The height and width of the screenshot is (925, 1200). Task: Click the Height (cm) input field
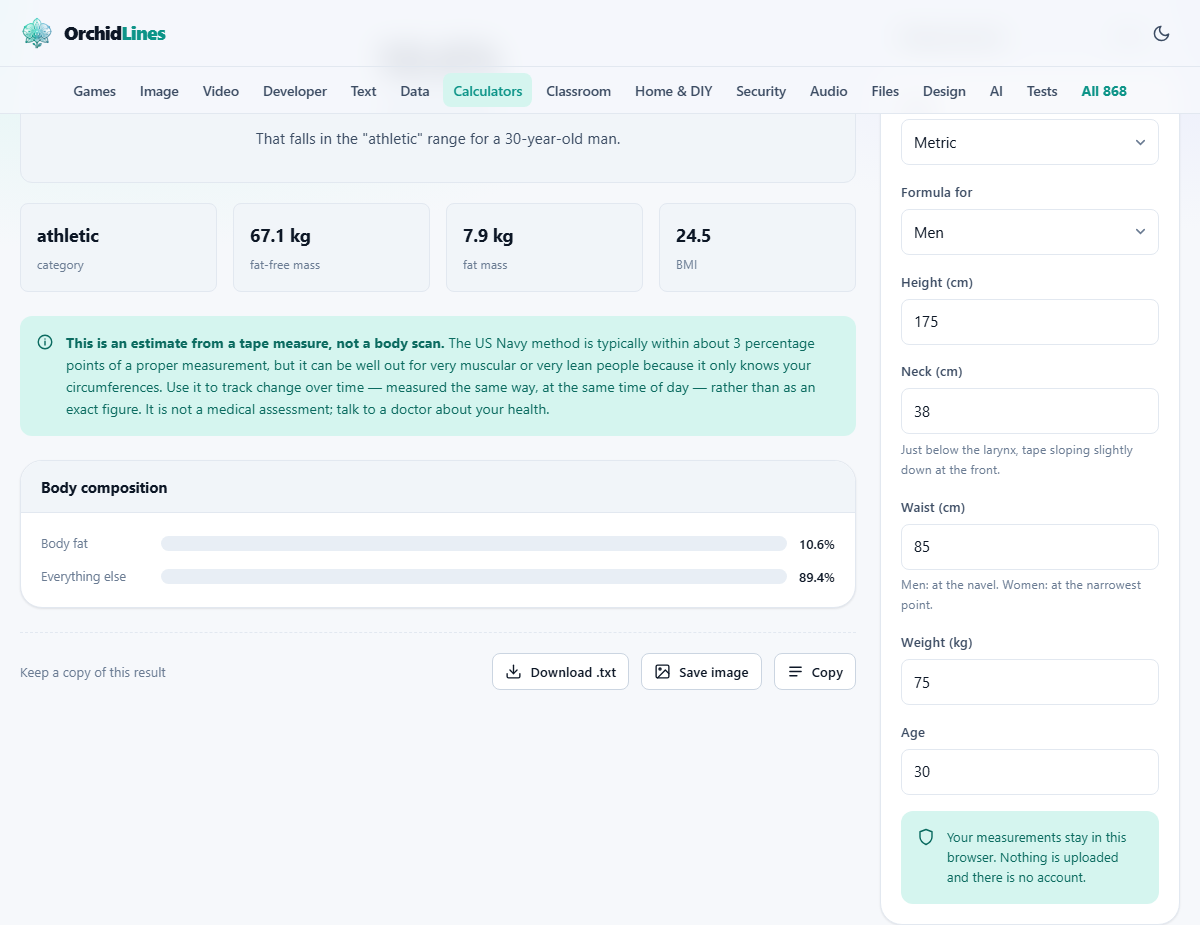point(1030,322)
